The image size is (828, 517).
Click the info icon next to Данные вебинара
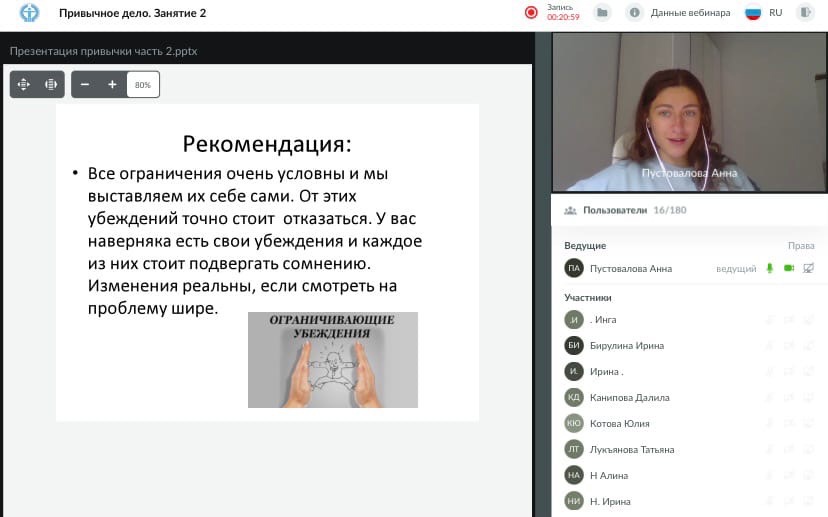634,12
